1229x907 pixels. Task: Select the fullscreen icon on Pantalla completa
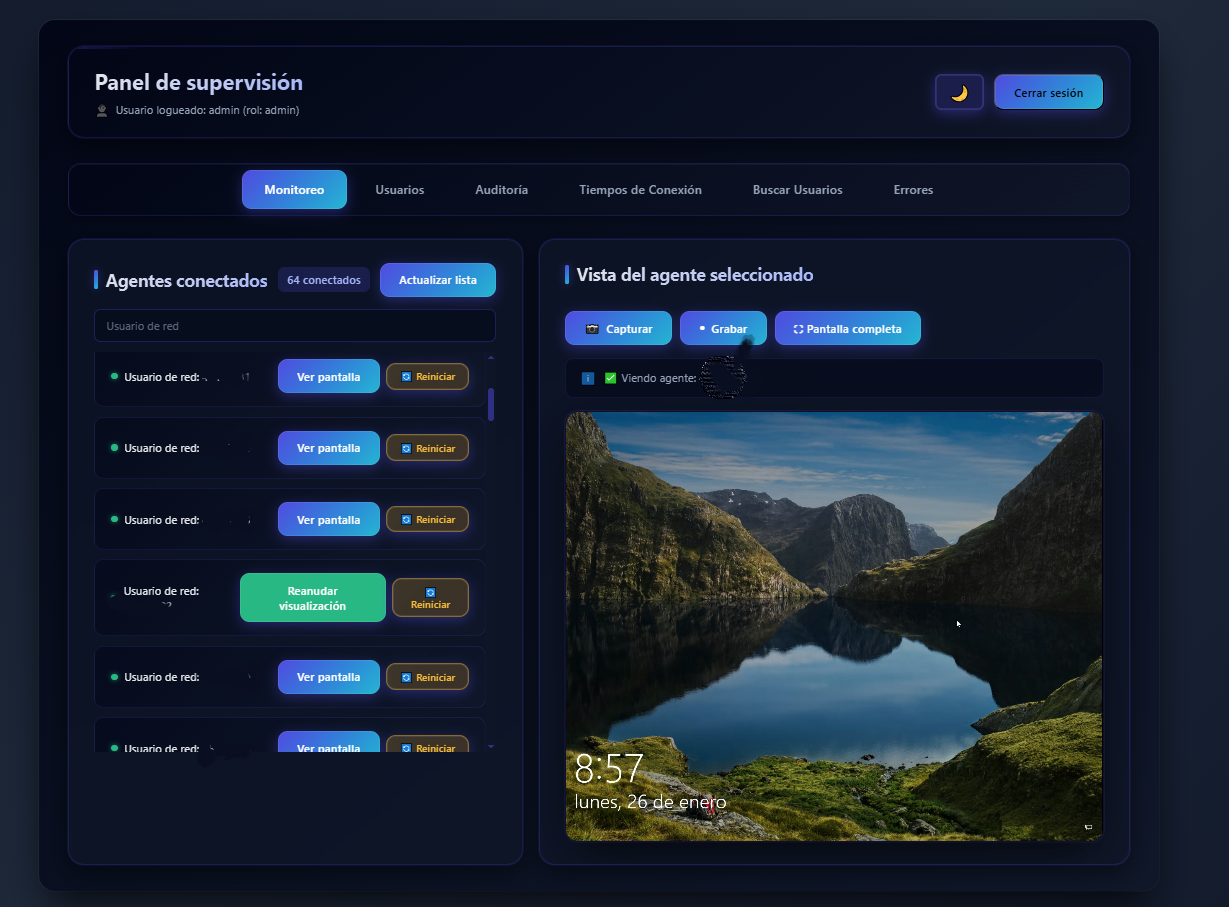(x=798, y=330)
